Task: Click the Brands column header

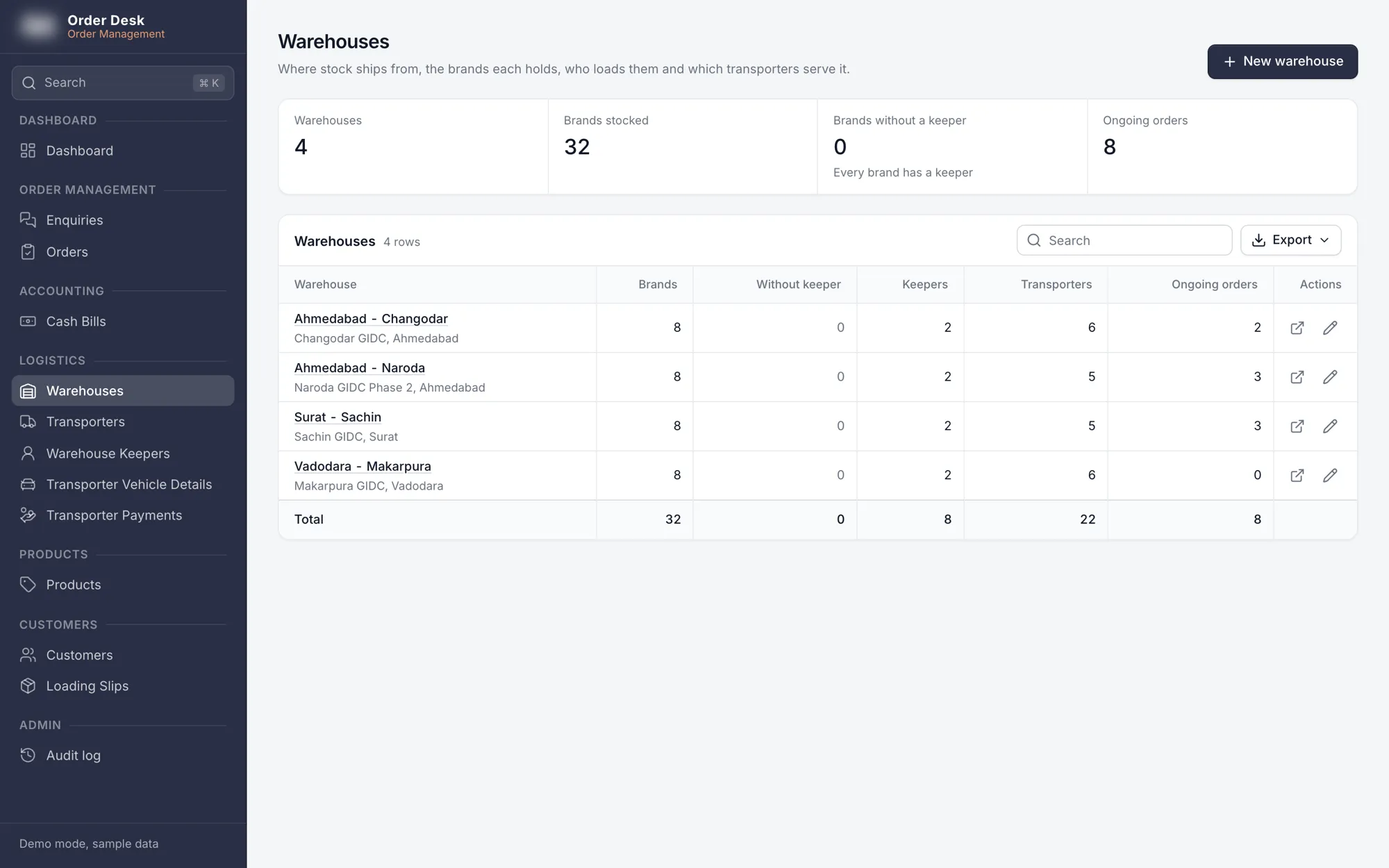Action: (x=657, y=285)
